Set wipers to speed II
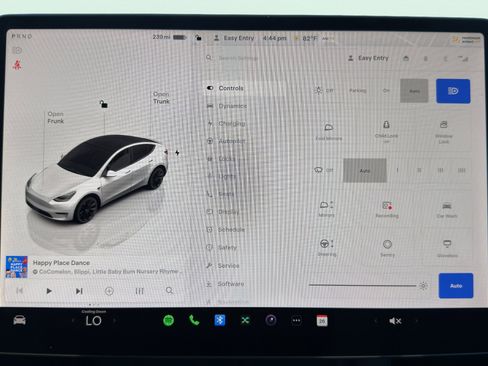The width and height of the screenshot is (488, 366). pos(419,170)
